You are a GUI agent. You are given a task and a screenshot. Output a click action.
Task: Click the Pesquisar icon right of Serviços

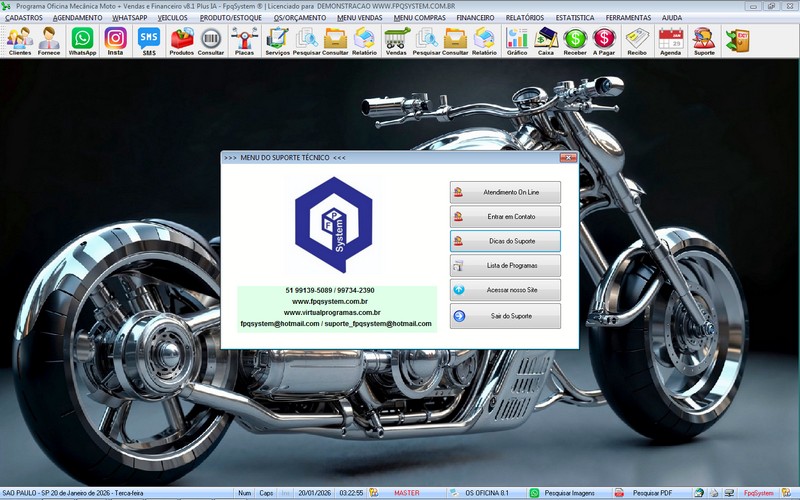coord(307,41)
